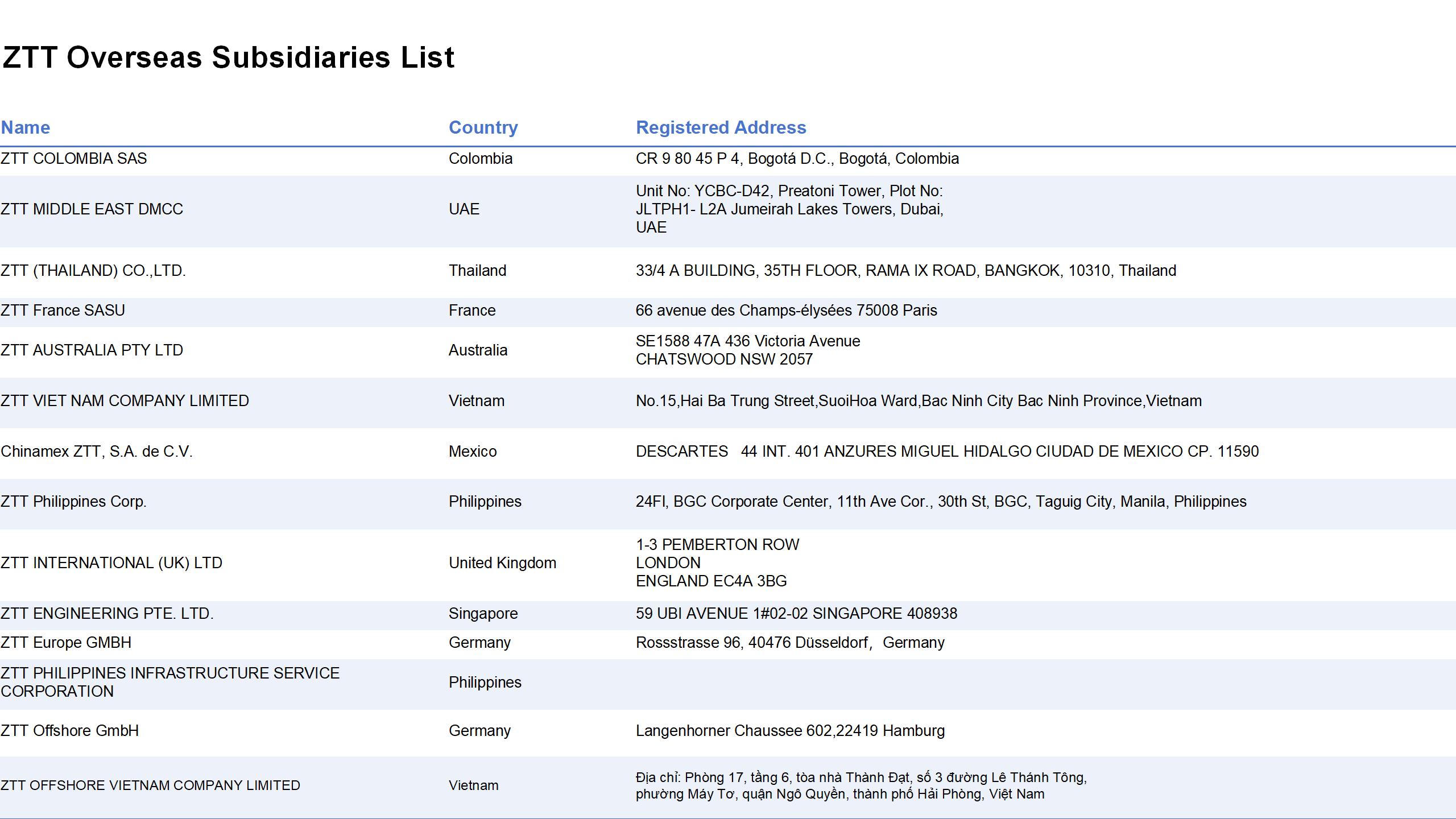
Task: Click the 'Langenhorner Chaussee 602,22419 Hamburg' address
Action: [x=791, y=731]
